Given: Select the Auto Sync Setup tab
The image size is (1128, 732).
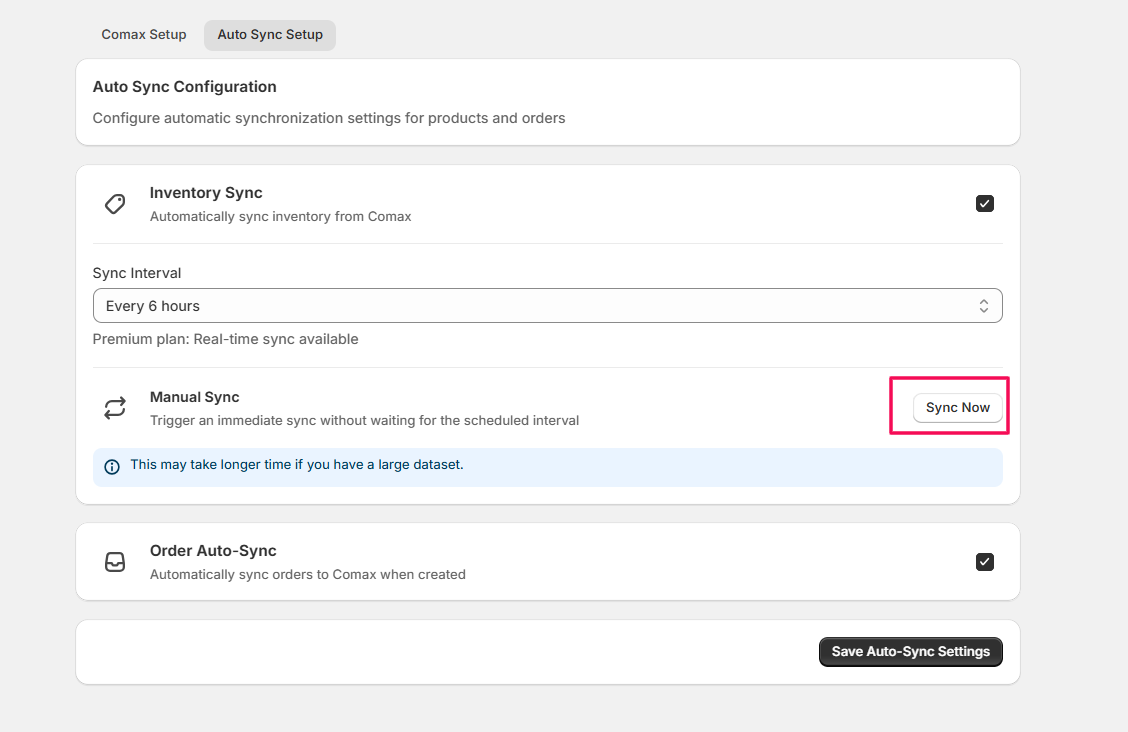Looking at the screenshot, I should pos(270,35).
